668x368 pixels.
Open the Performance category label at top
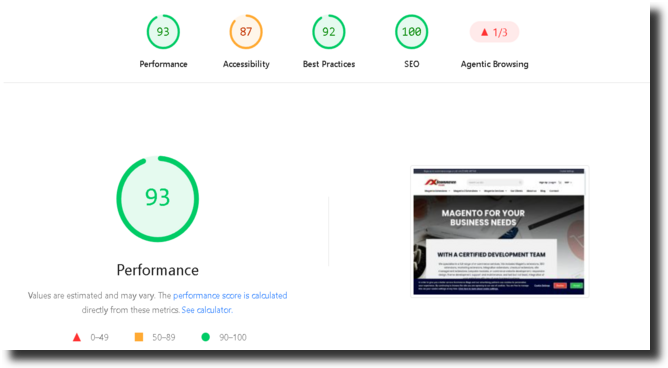pos(163,64)
